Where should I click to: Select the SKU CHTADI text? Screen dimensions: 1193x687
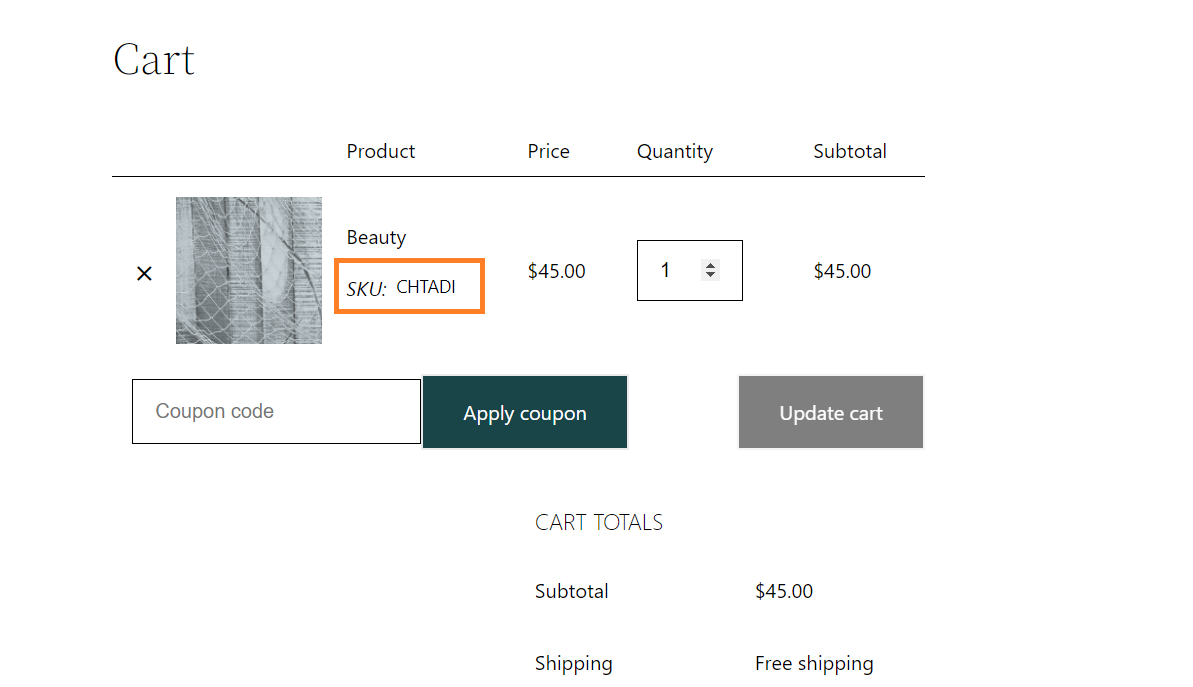401,288
